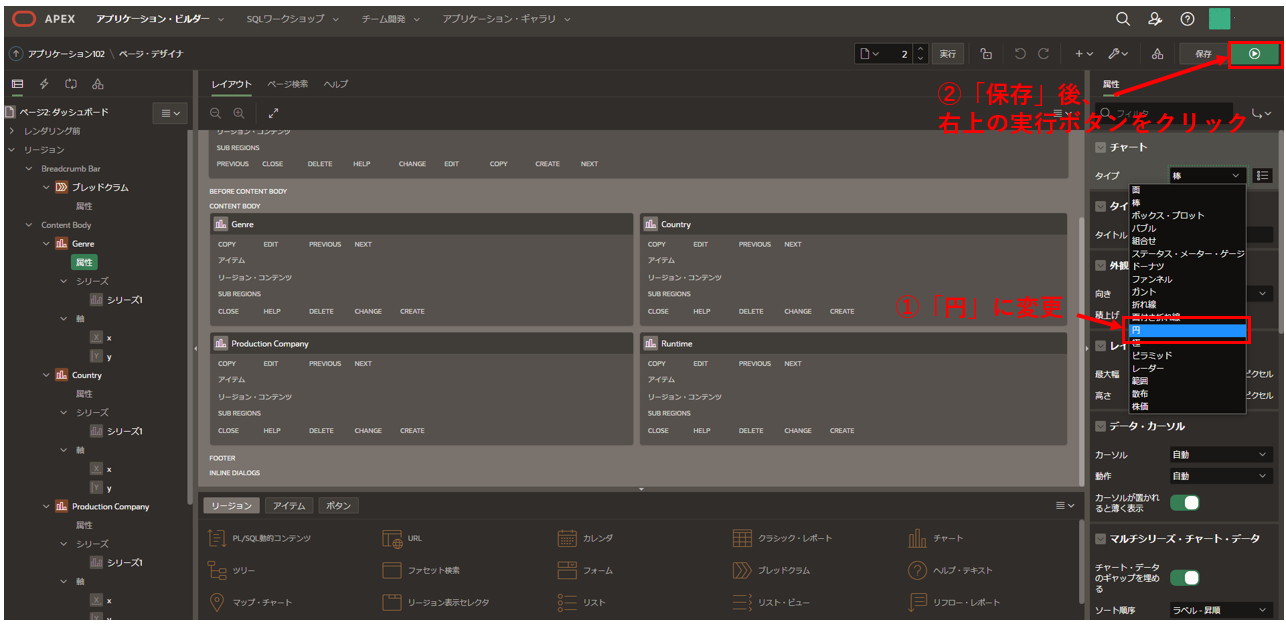The width and height of the screenshot is (1286, 624).
Task: Click the redo arrow icon
Action: coord(1042,53)
